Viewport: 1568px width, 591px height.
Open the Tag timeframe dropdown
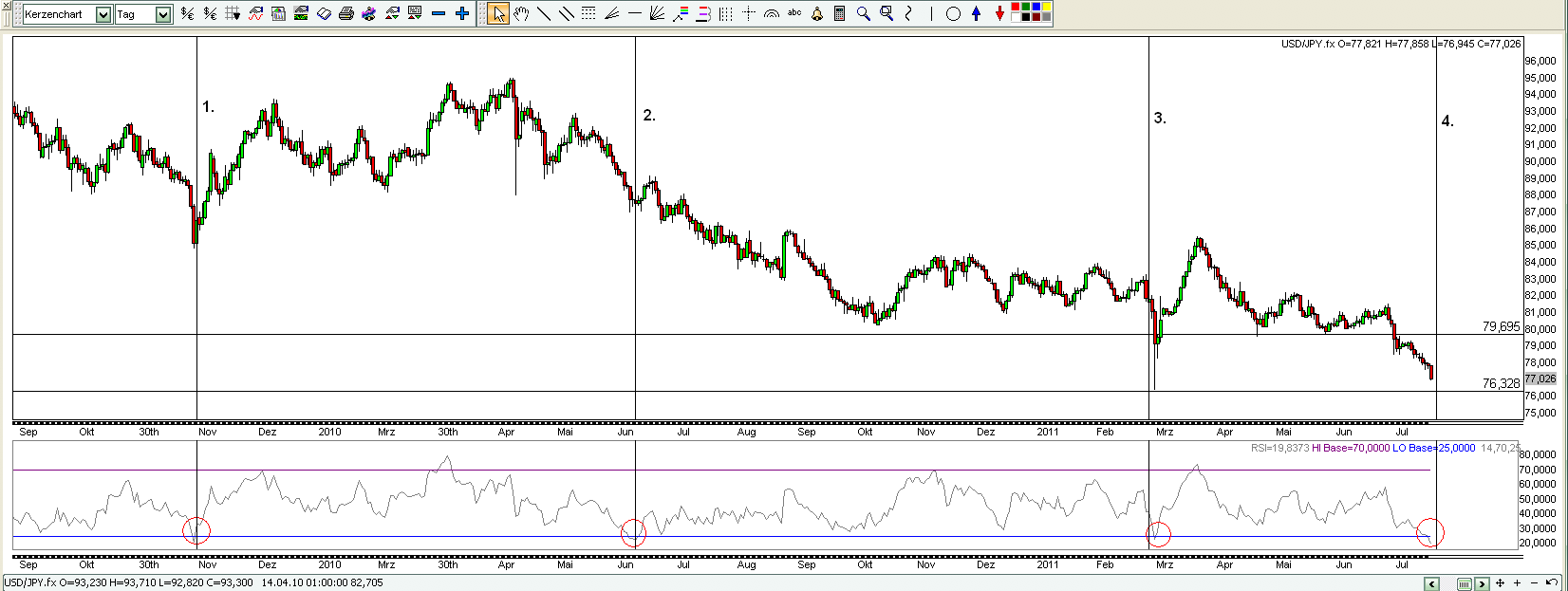pos(163,14)
